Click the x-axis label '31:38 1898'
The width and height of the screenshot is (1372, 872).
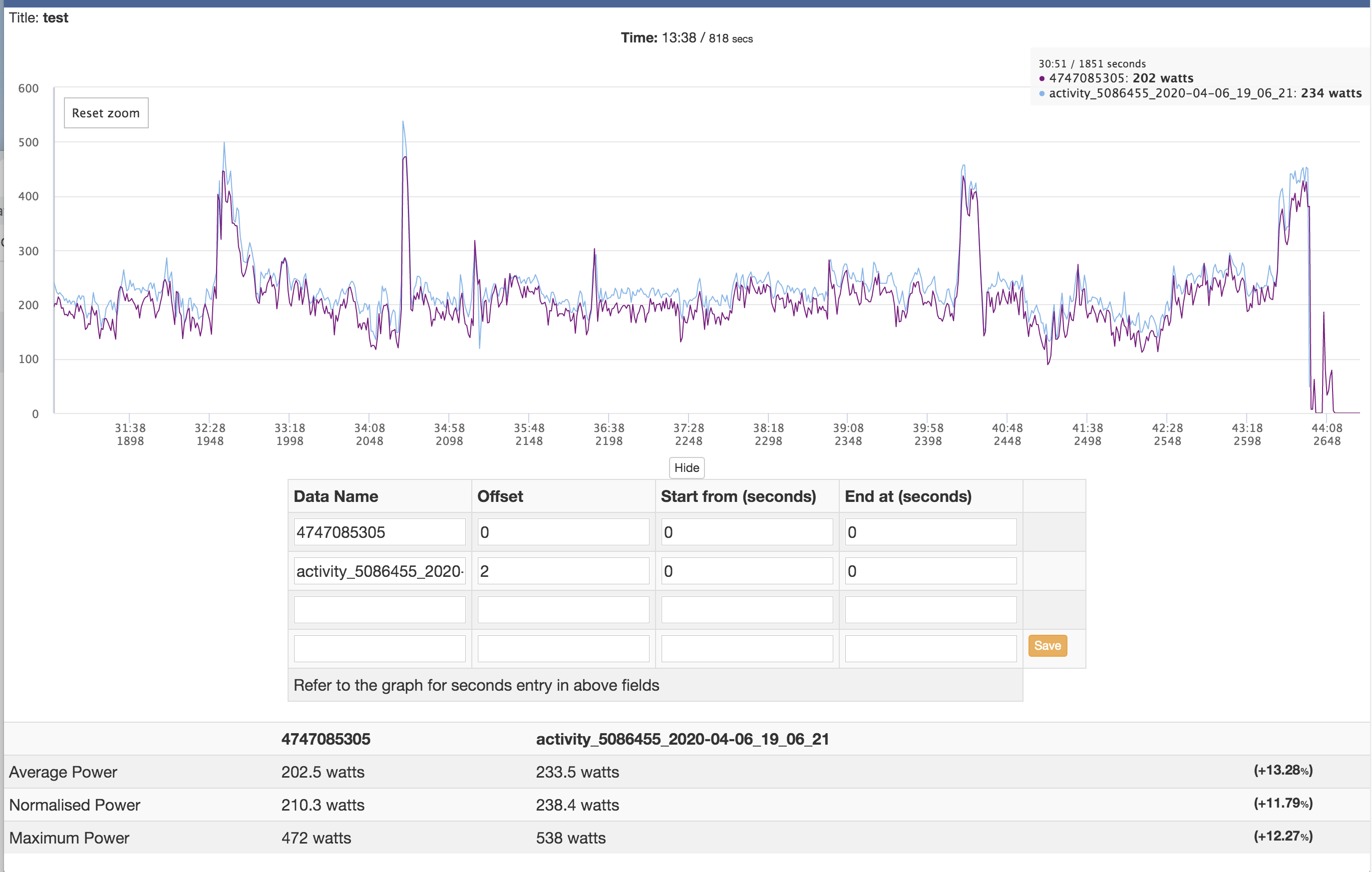(130, 435)
